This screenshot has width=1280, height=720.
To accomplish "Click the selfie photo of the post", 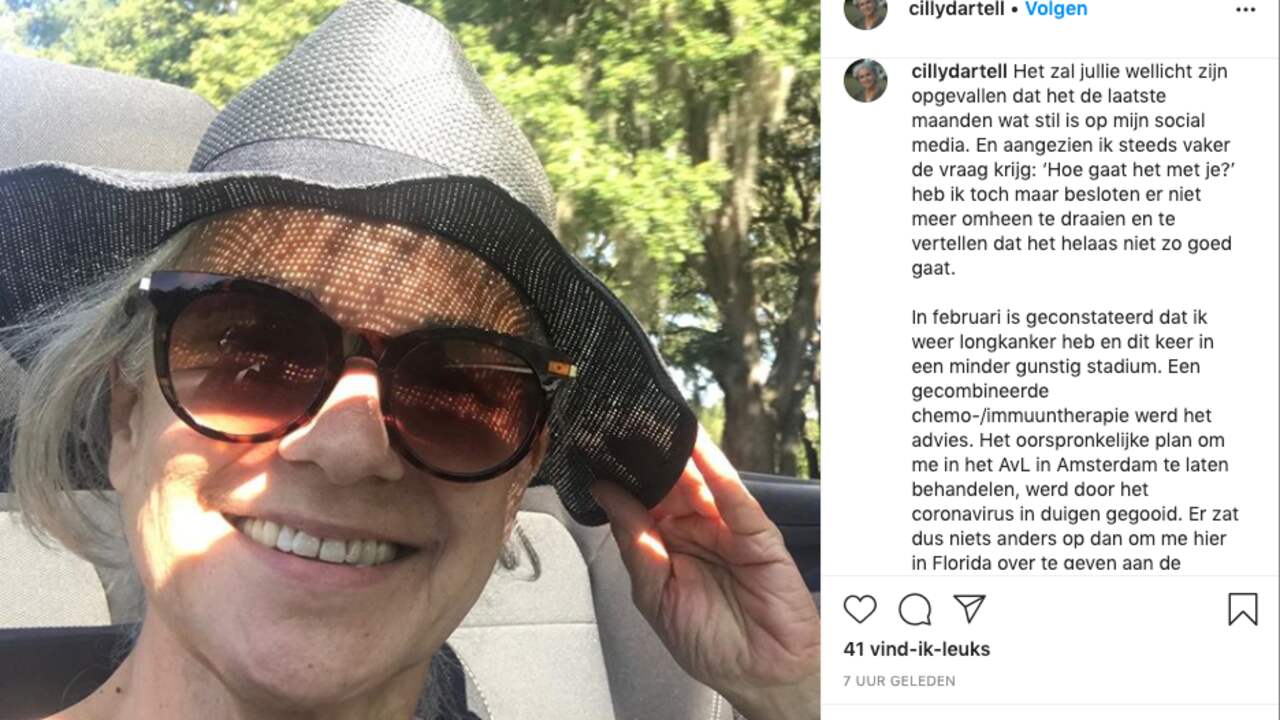I will 410,360.
